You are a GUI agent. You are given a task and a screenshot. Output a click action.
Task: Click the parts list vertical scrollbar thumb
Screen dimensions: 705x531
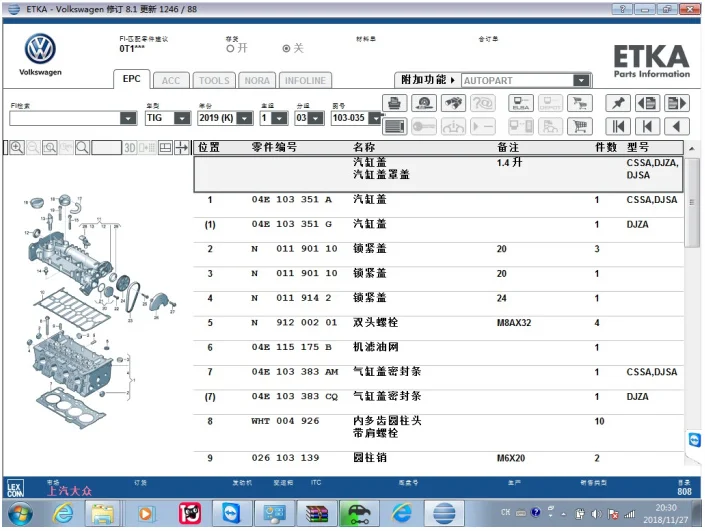(x=692, y=202)
